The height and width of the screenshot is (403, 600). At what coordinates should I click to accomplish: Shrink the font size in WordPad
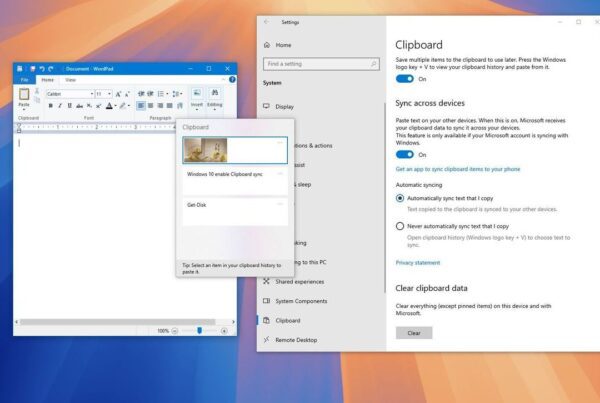coord(127,94)
